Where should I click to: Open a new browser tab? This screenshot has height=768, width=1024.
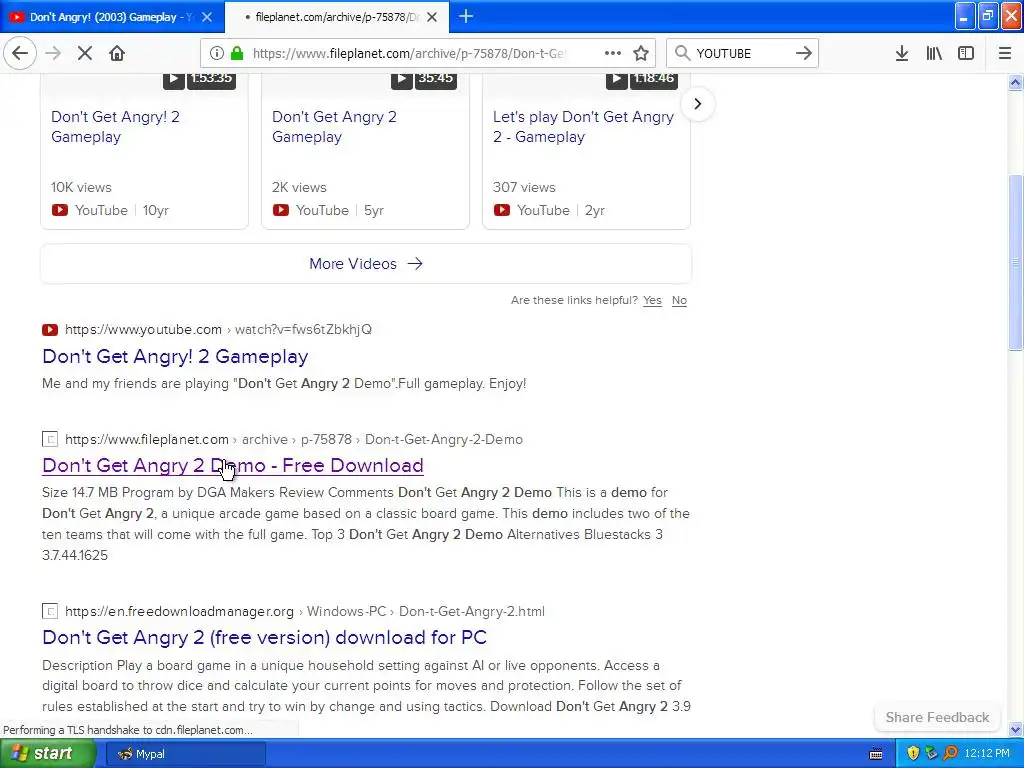click(466, 16)
